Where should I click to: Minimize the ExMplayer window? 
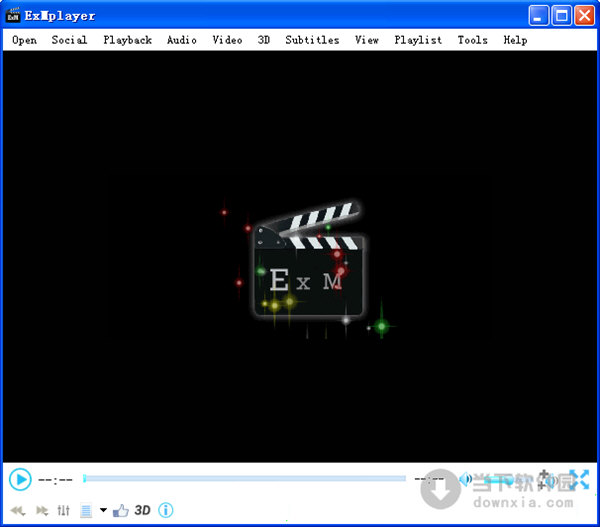click(538, 16)
